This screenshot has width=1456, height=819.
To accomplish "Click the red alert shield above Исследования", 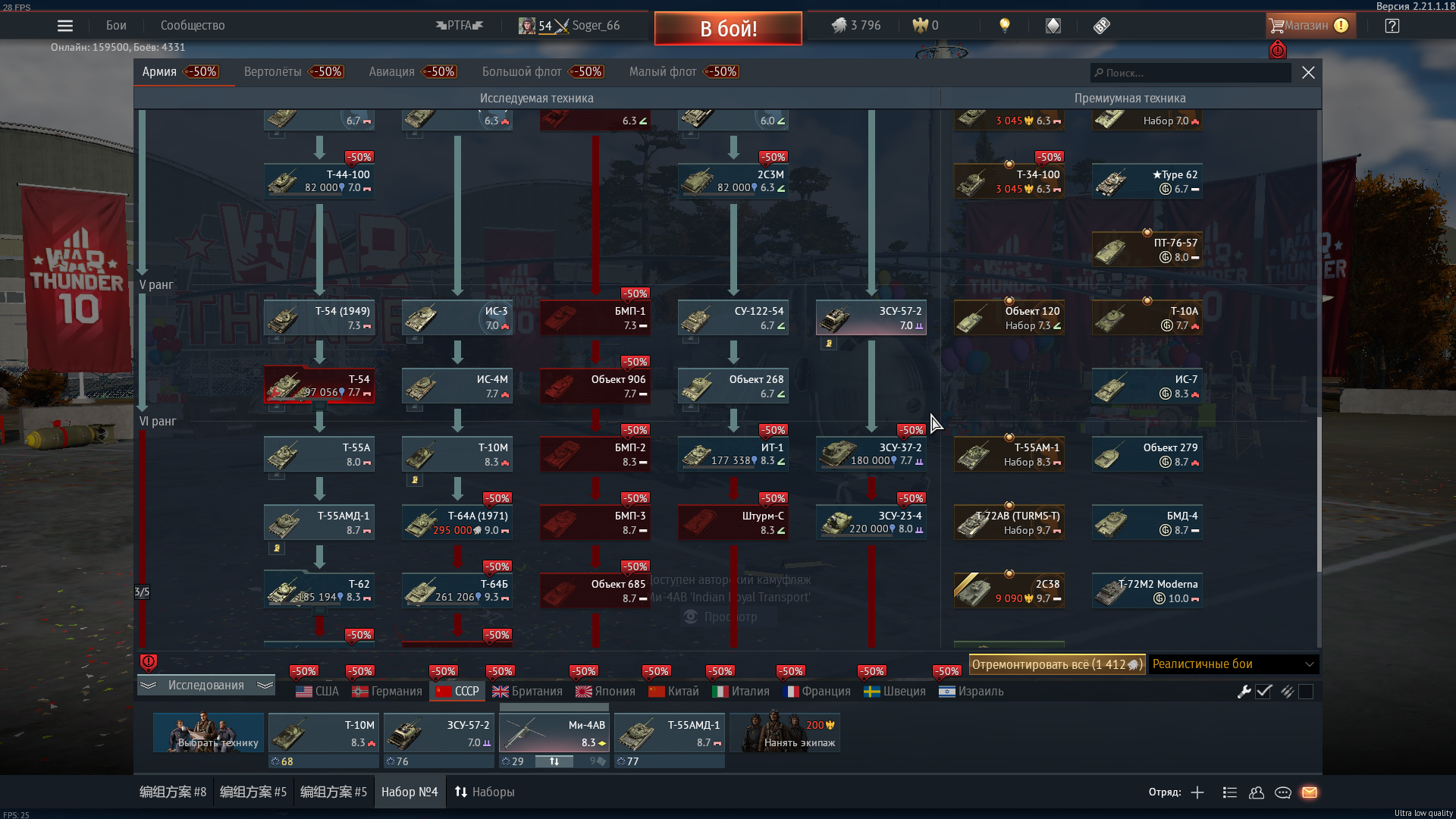I will 149,663.
